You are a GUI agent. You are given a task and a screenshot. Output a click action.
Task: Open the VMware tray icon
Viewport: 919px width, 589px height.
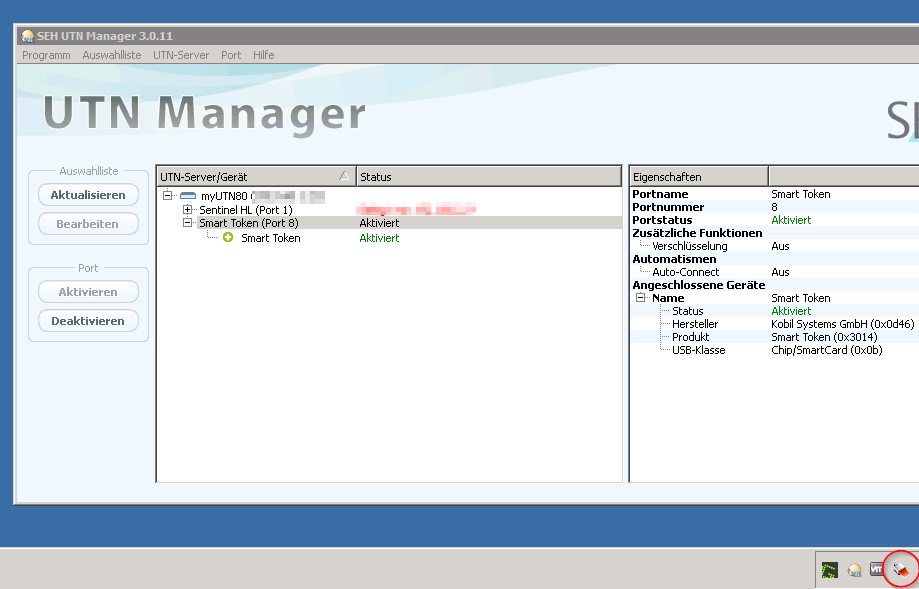click(x=877, y=568)
